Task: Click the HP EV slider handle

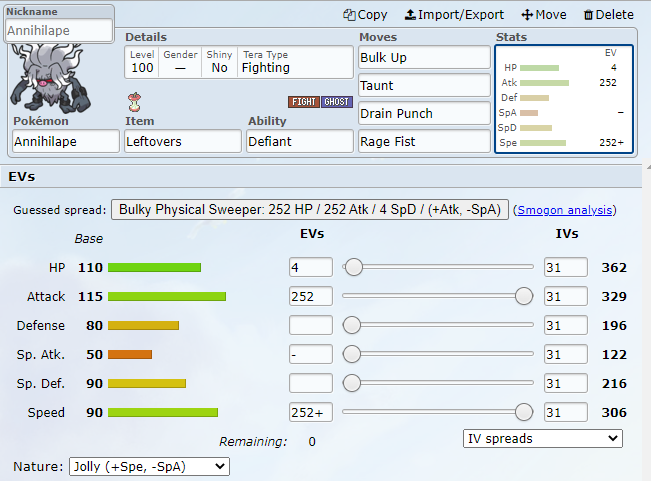Action: click(x=354, y=267)
